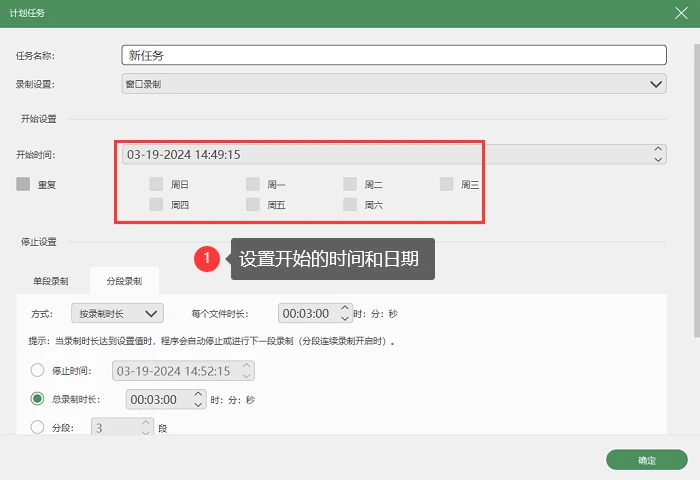
Task: Tick the 周三 checkbox
Action: click(446, 184)
